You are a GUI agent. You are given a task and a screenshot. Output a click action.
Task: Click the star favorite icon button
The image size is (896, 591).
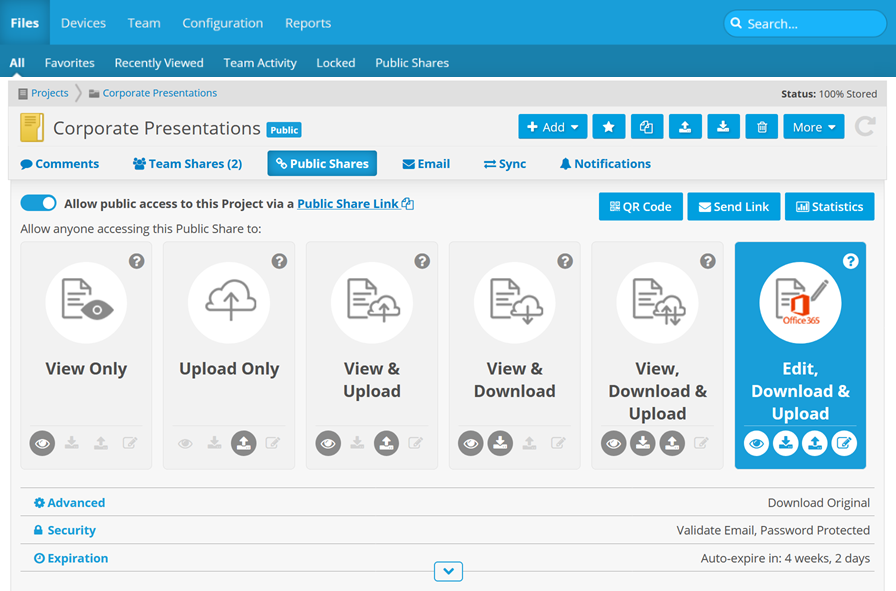coord(609,127)
